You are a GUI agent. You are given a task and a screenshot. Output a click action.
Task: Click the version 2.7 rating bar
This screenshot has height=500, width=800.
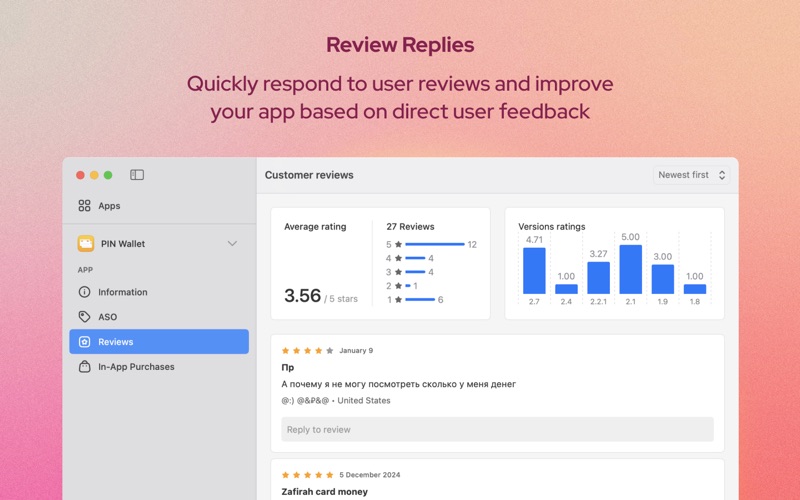pos(534,270)
